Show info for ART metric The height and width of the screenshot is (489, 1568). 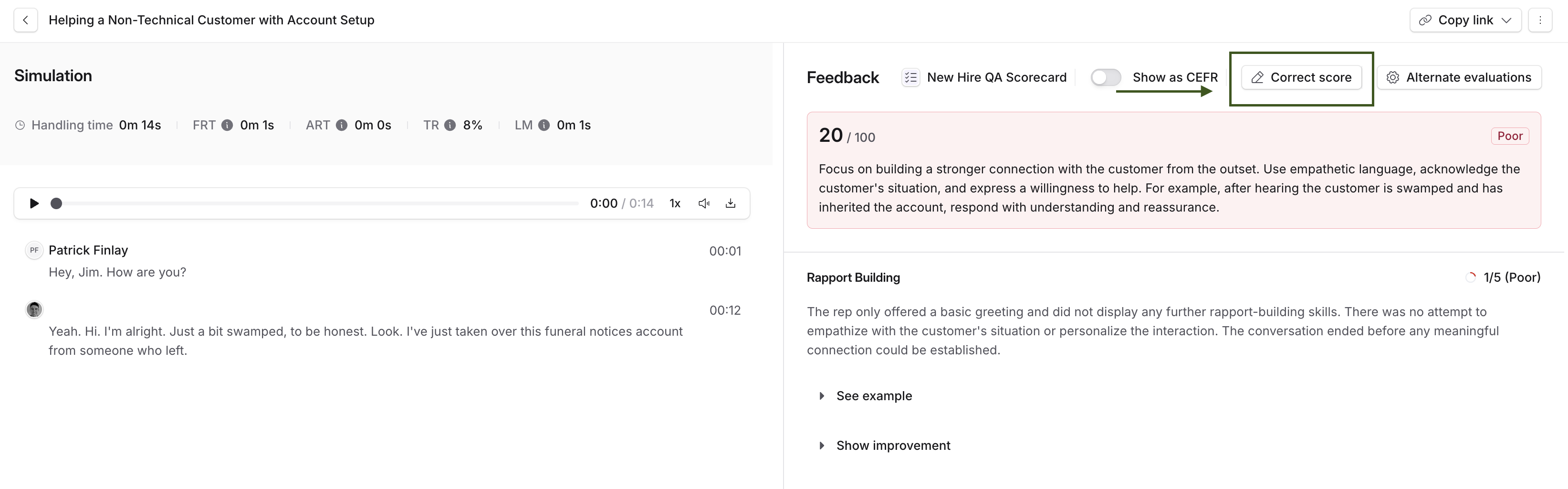tap(342, 125)
